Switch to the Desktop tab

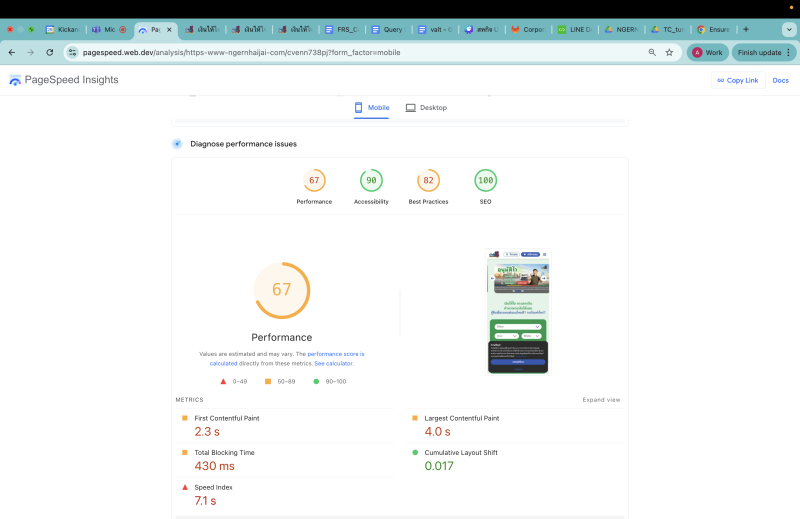pos(426,107)
